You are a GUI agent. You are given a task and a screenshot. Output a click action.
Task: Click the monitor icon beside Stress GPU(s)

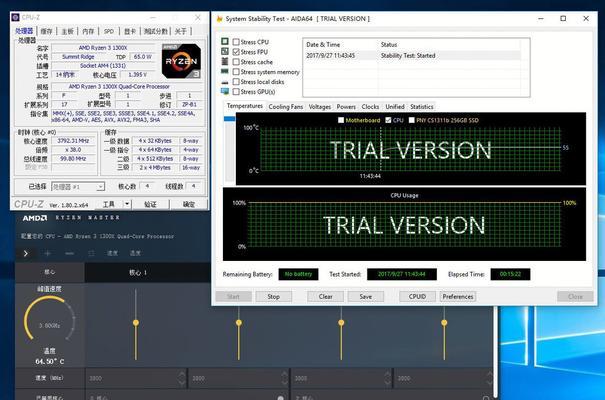225,91
